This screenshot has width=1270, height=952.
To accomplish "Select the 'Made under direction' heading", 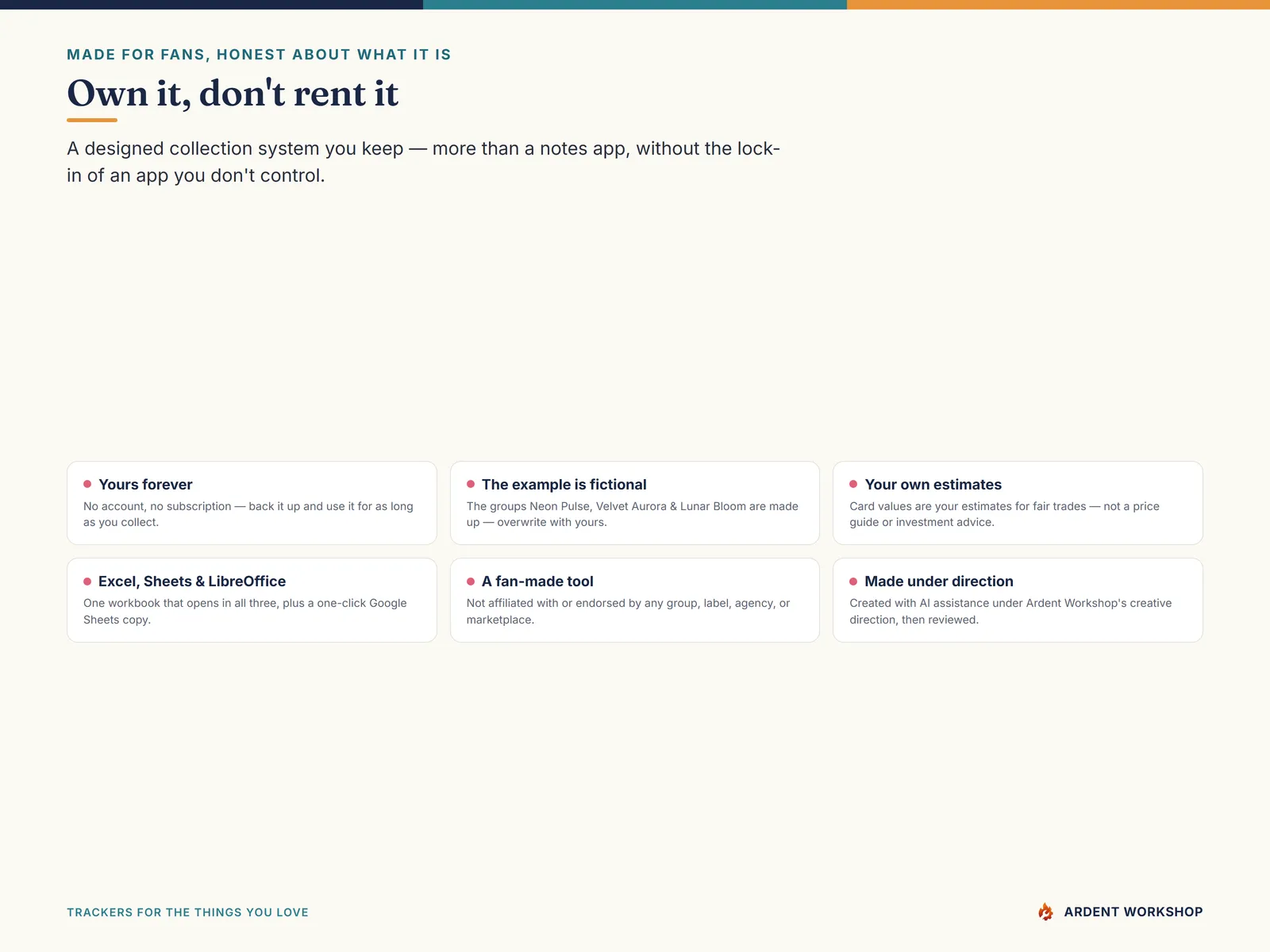I will (x=939, y=582).
